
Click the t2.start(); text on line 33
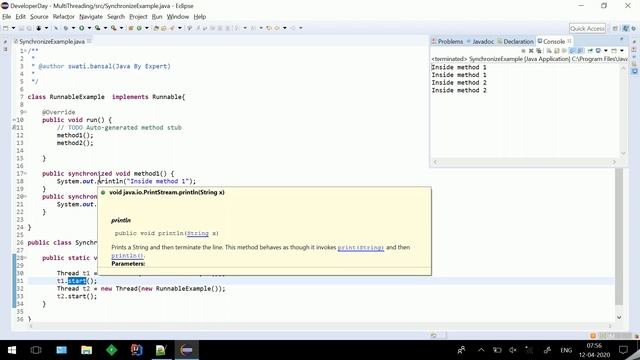pos(77,296)
